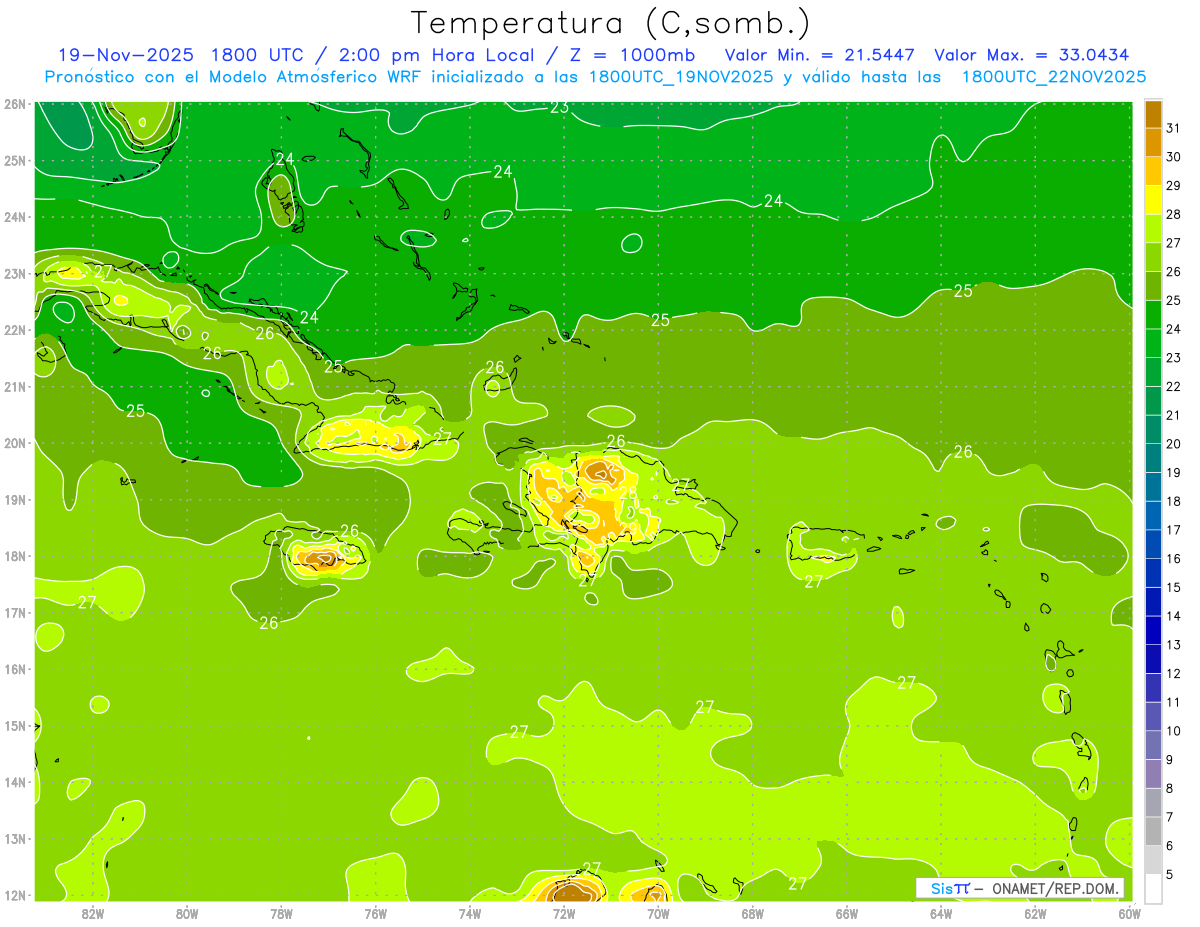Click the lime swatch between 27 and 28
1200x927 pixels.
tap(1153, 228)
